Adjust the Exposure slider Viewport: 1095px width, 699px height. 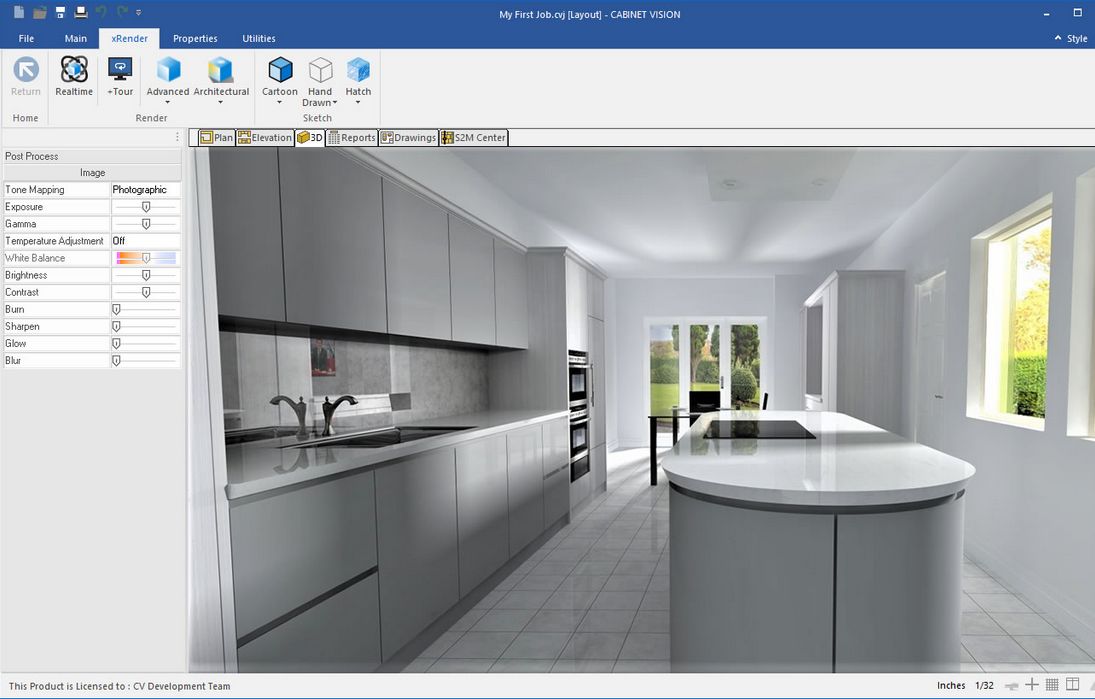coord(145,206)
